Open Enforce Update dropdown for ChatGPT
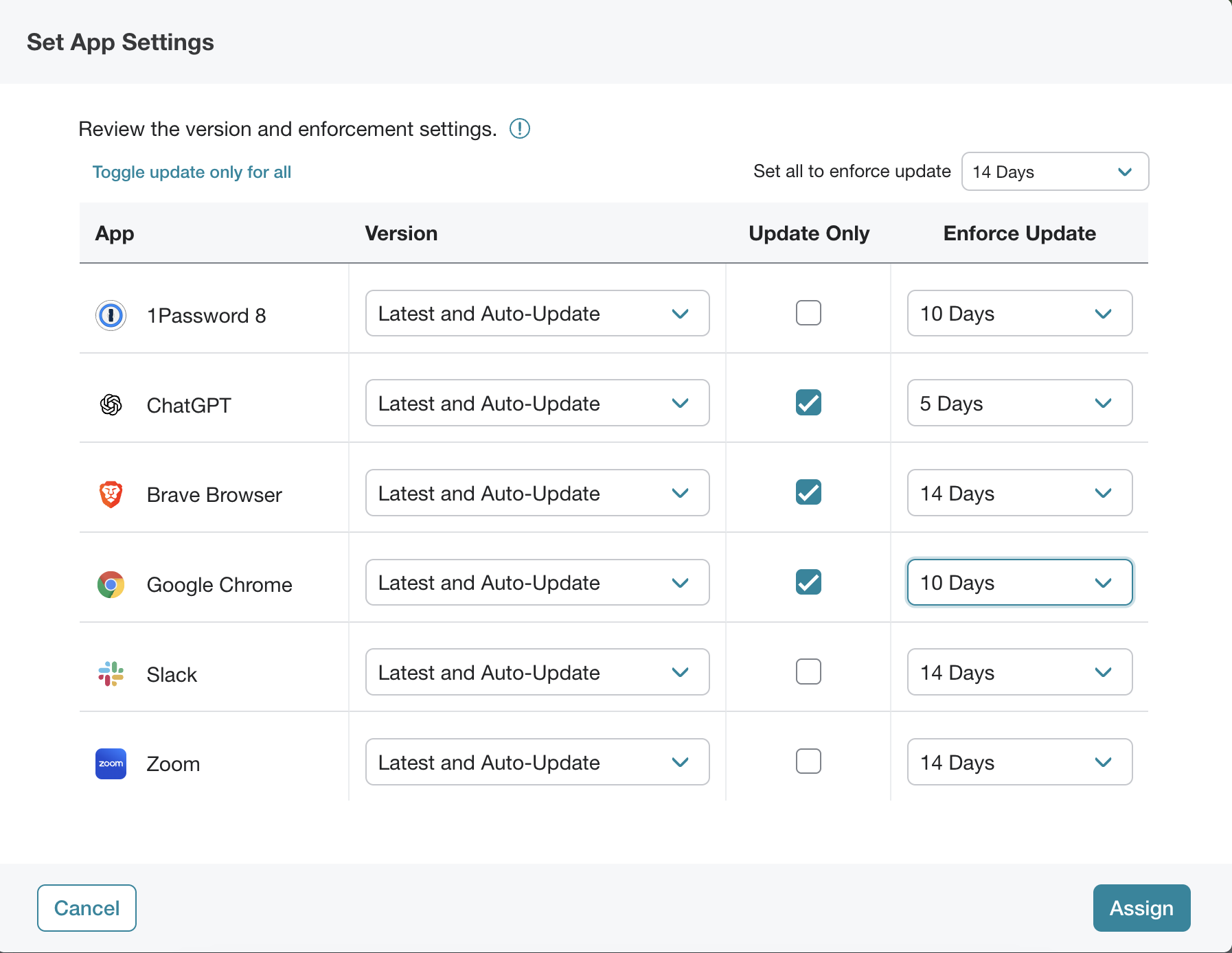 (x=1020, y=403)
